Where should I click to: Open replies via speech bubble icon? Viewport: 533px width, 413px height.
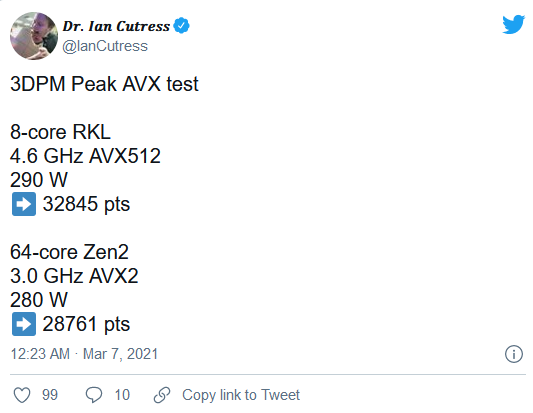click(93, 395)
